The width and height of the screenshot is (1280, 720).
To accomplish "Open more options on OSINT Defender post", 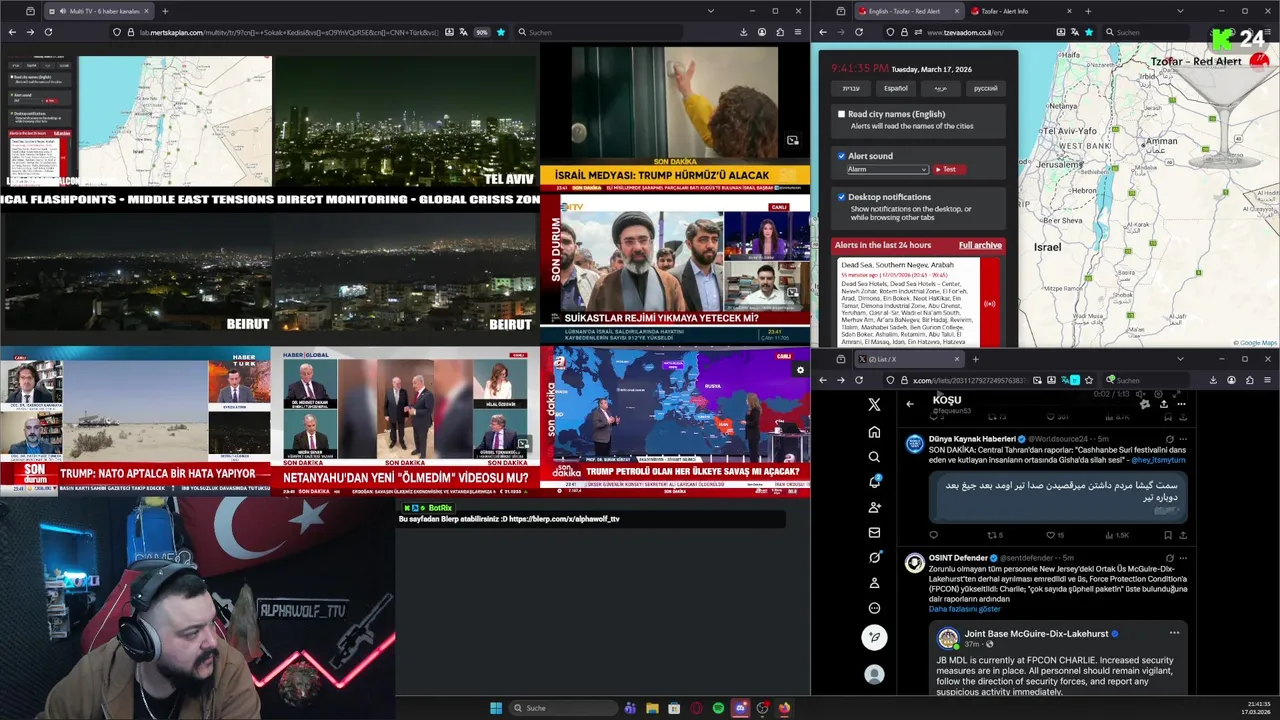I will 1183,557.
